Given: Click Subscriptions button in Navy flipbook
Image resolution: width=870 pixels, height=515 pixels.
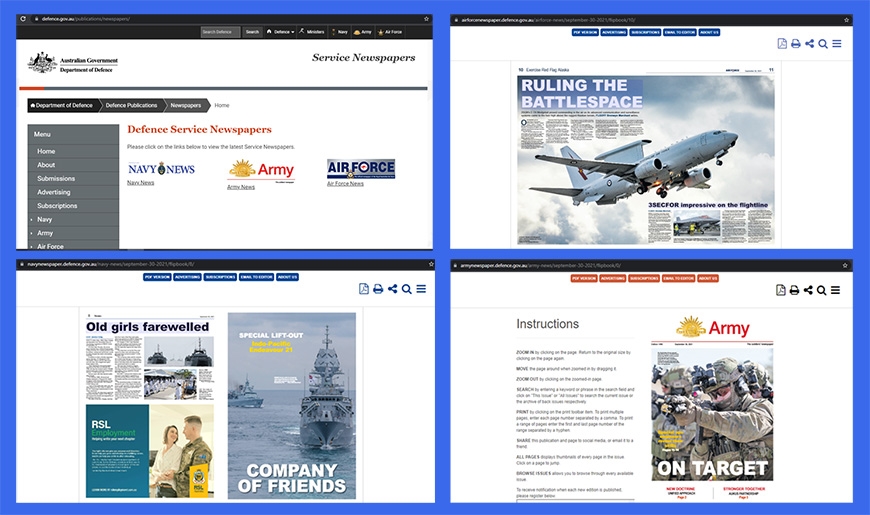Looking at the screenshot, I should point(220,277).
